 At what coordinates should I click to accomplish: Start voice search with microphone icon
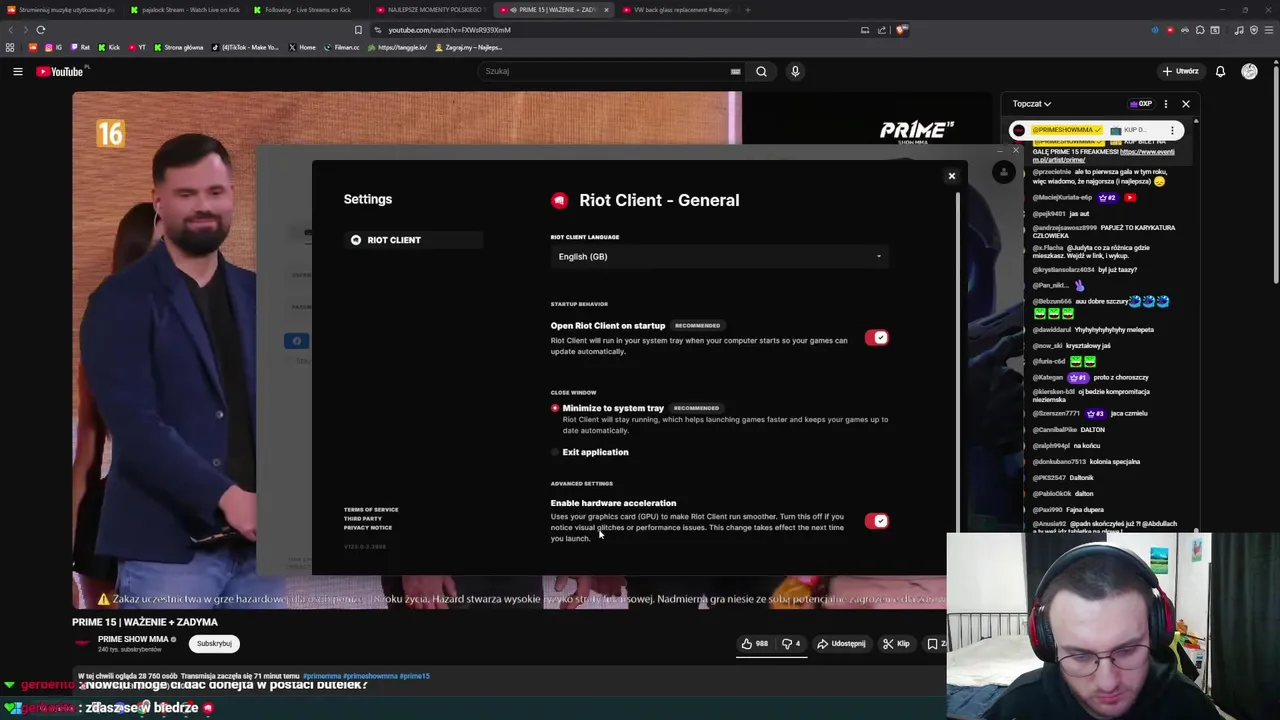(795, 71)
